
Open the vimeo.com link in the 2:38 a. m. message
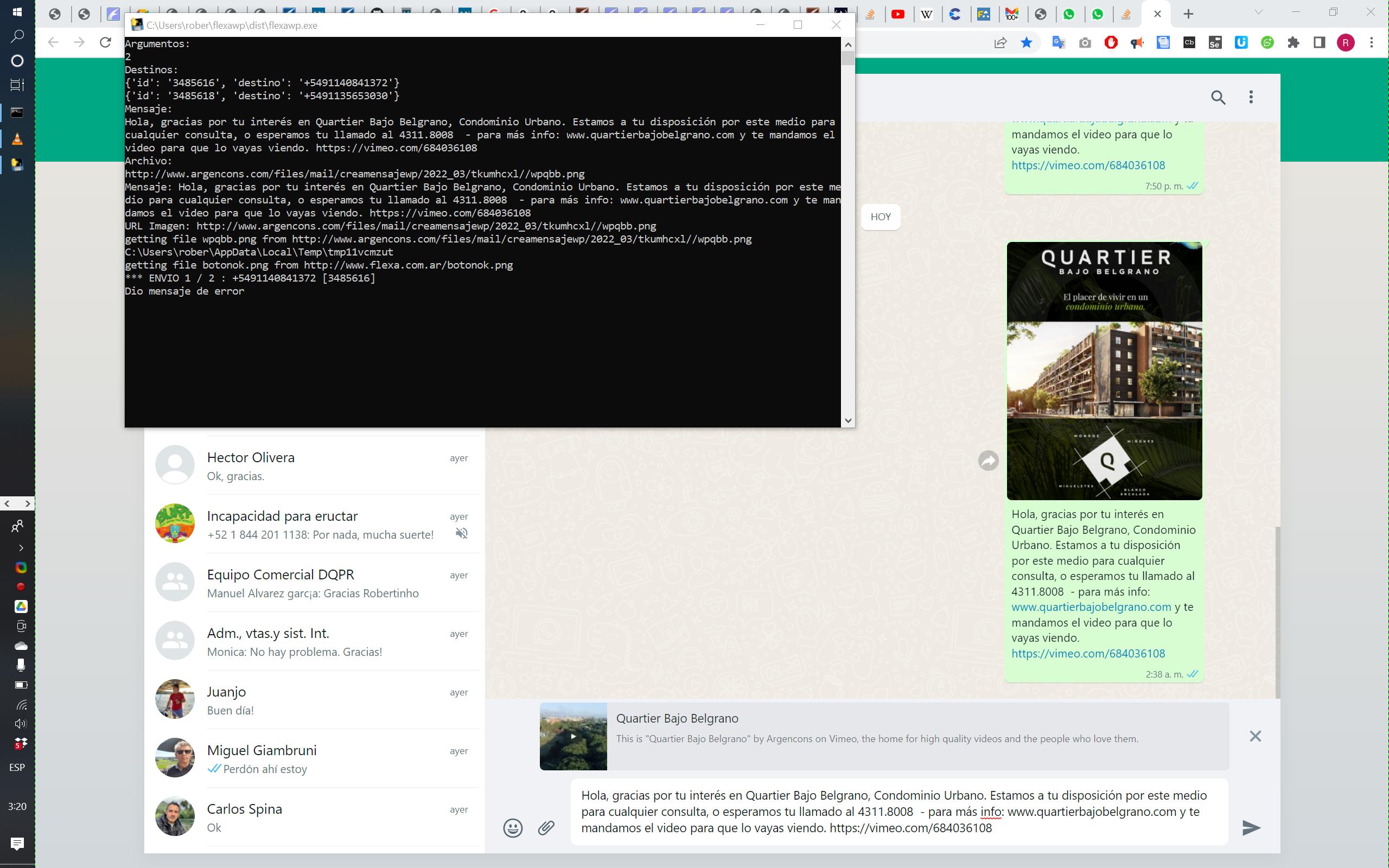1088,653
